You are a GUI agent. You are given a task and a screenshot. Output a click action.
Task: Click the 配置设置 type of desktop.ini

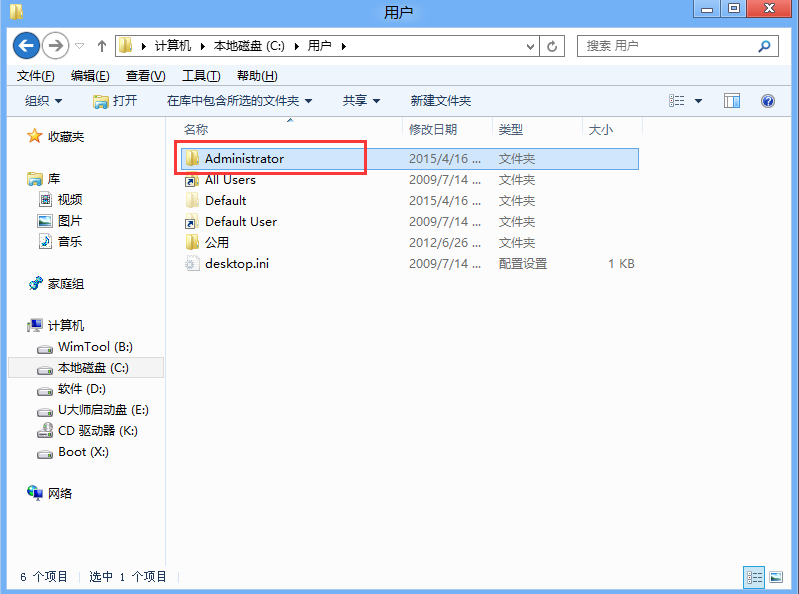pos(523,263)
